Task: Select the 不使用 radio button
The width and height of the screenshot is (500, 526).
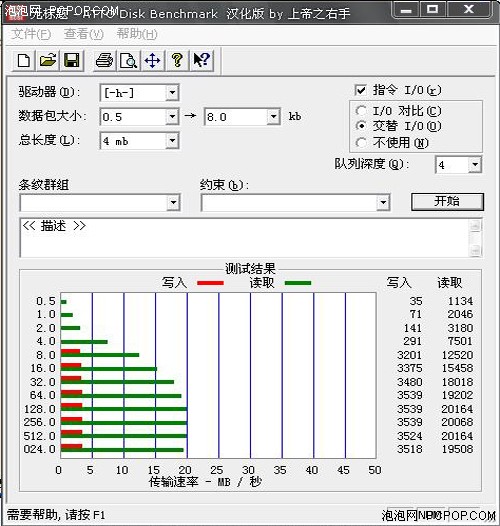Action: click(361, 143)
